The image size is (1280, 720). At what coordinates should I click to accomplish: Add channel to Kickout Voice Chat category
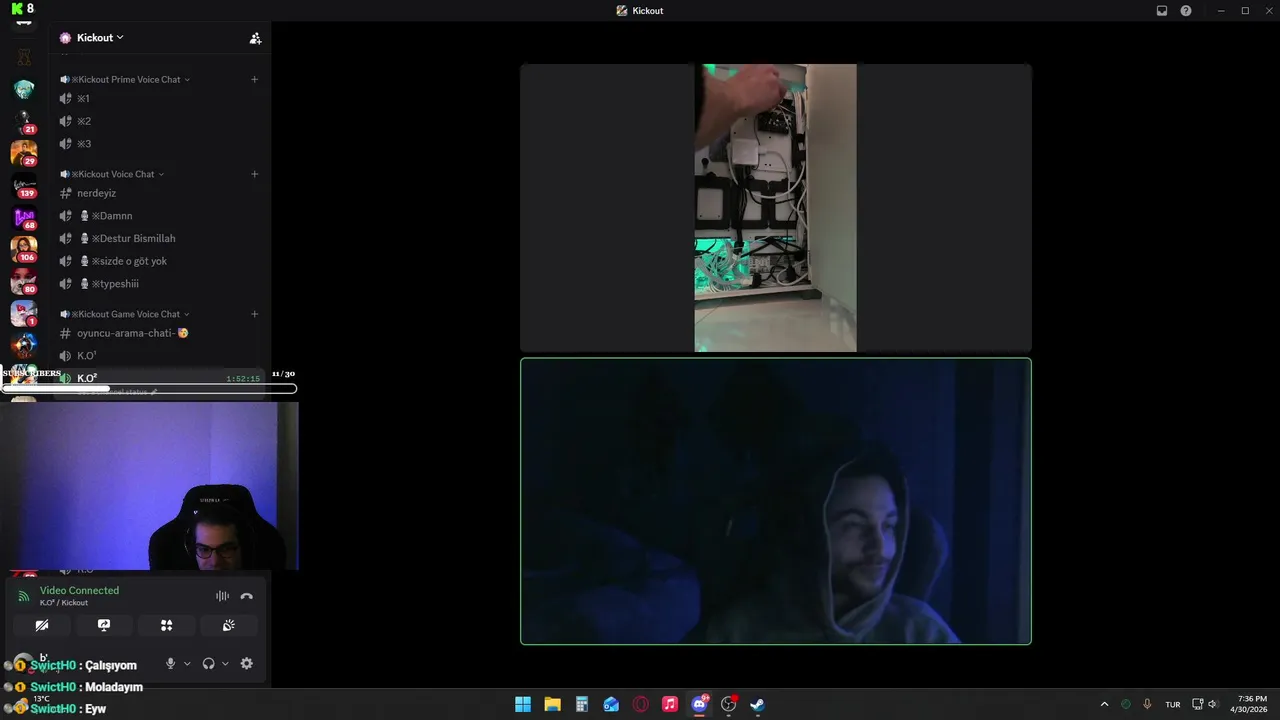(254, 174)
